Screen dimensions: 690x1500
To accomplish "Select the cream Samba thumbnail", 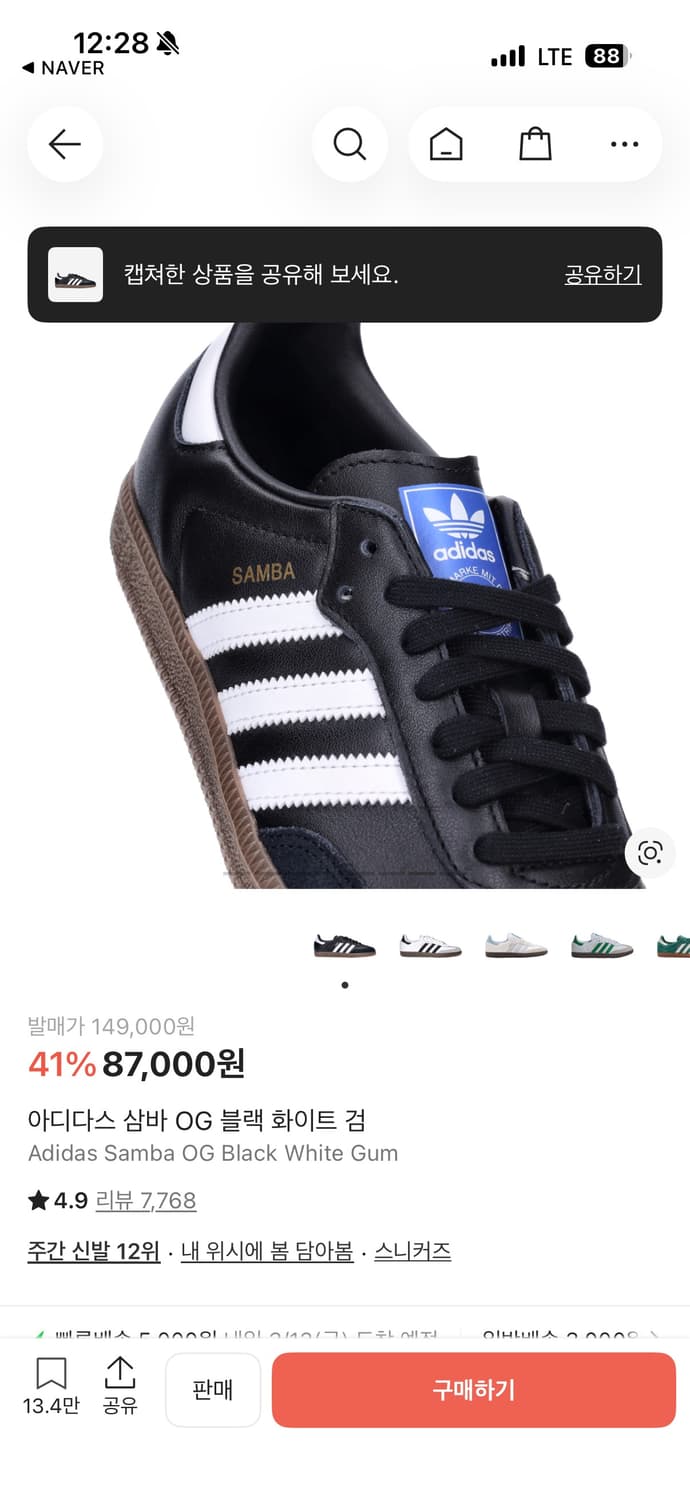I will 517,945.
